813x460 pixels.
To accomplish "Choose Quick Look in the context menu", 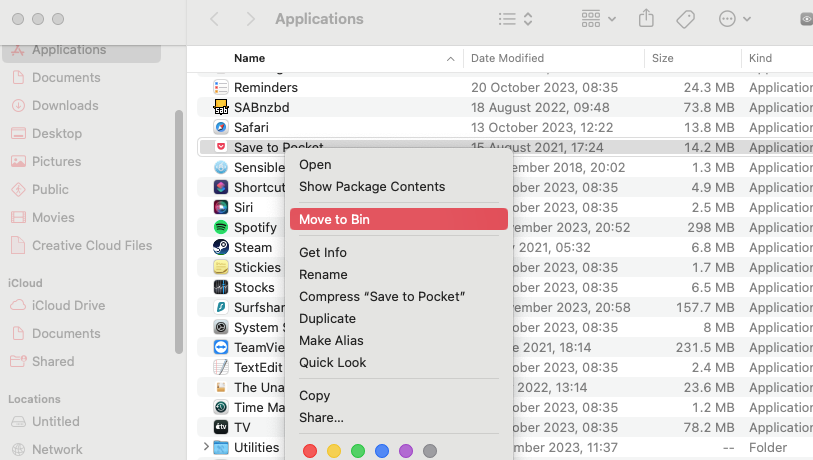I will (398, 363).
